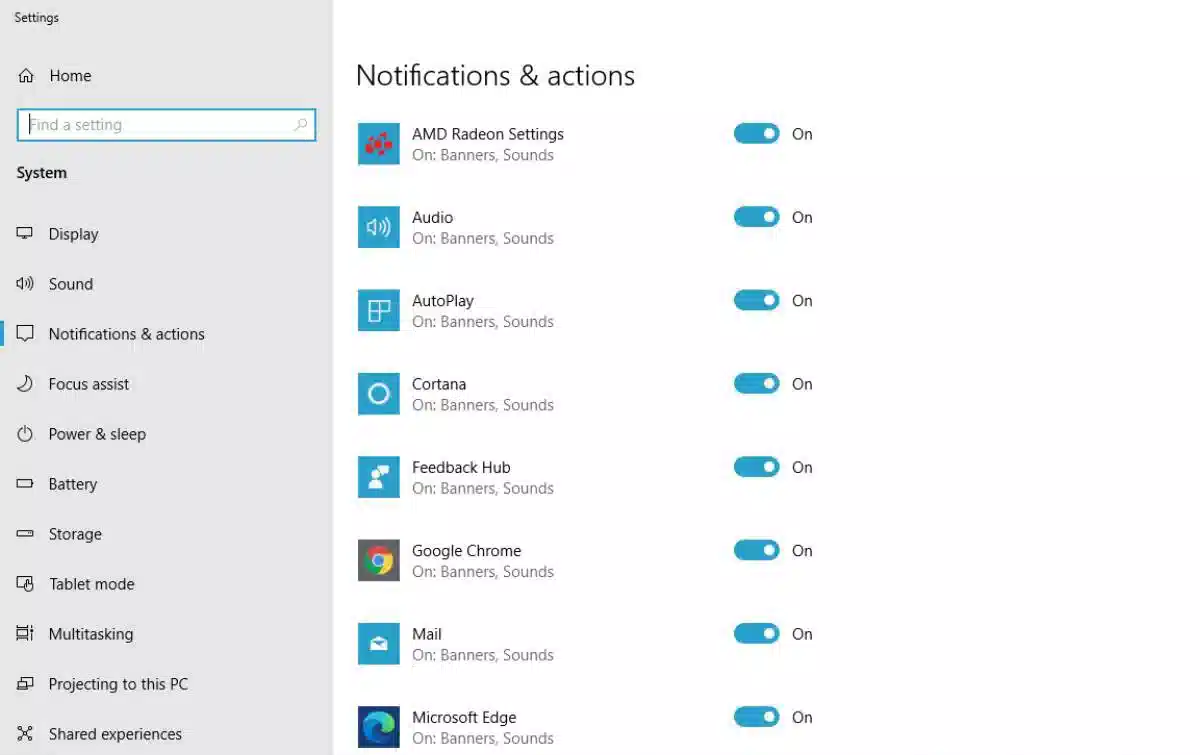Click the Microsoft Edge app icon
The image size is (1200, 755).
(x=379, y=727)
